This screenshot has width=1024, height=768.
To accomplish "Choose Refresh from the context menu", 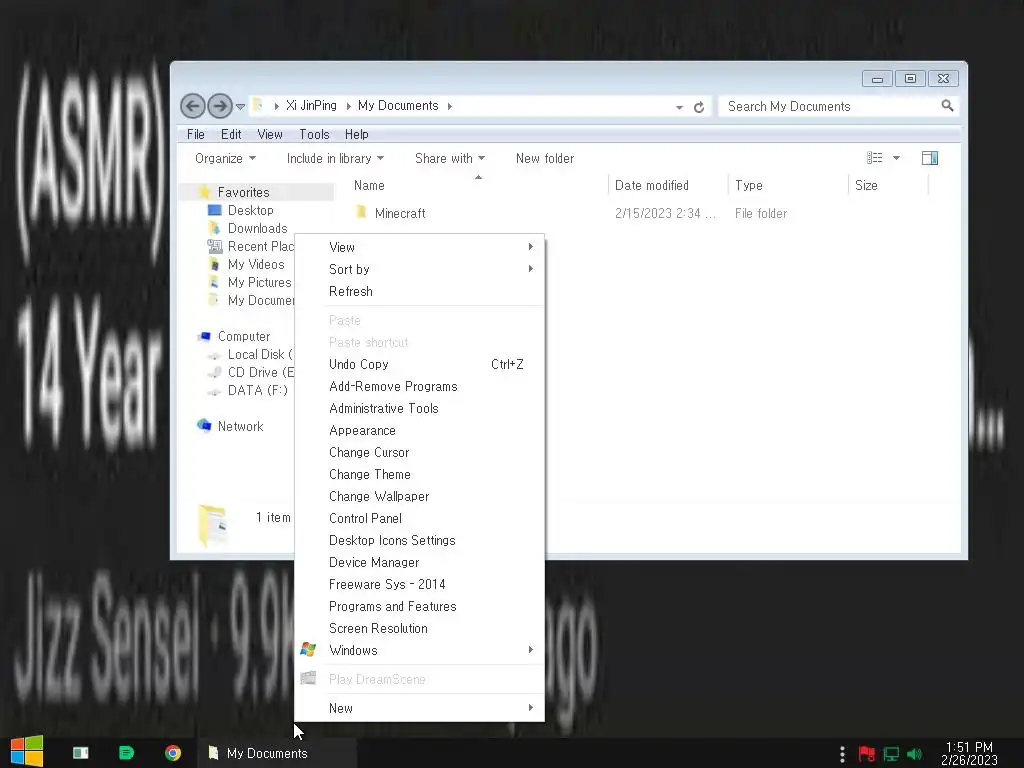I will (419, 291).
